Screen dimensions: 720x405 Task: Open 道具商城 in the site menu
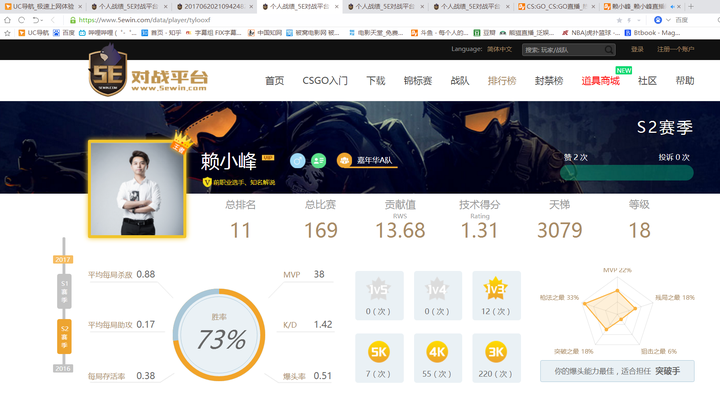pos(601,81)
